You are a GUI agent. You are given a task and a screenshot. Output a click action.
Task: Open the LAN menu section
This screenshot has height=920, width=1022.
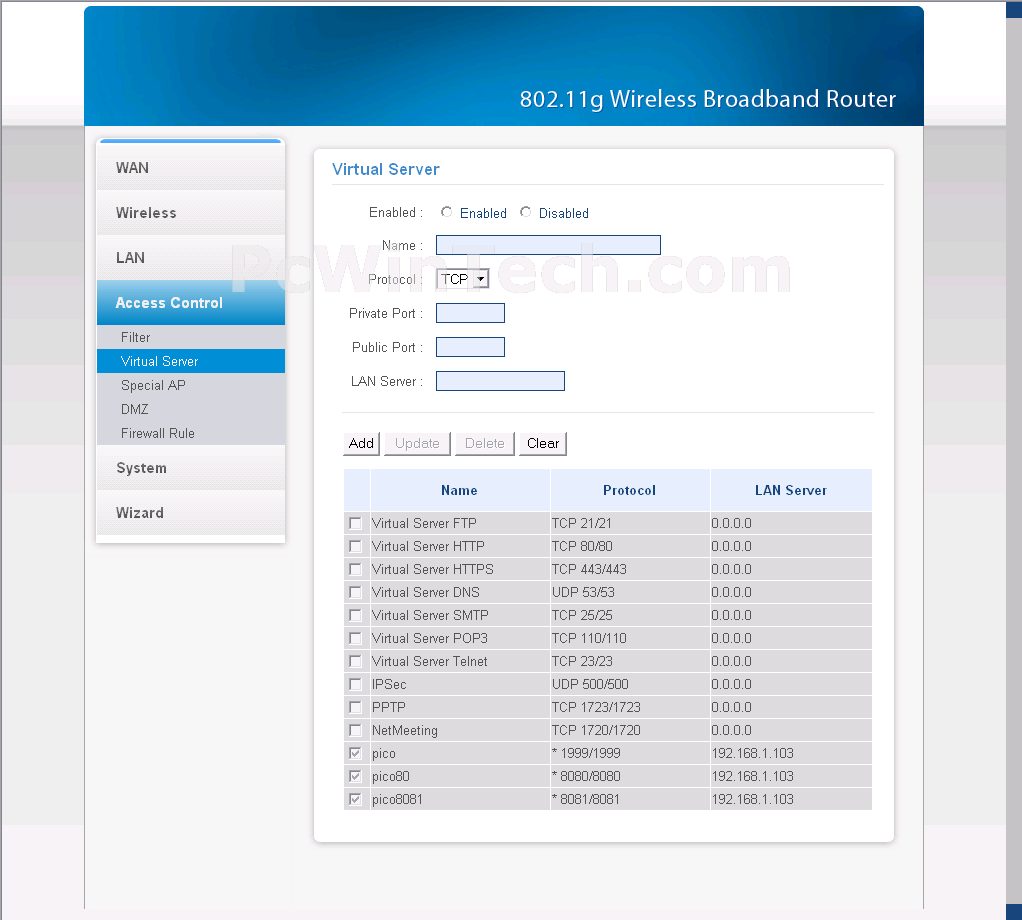[x=190, y=257]
